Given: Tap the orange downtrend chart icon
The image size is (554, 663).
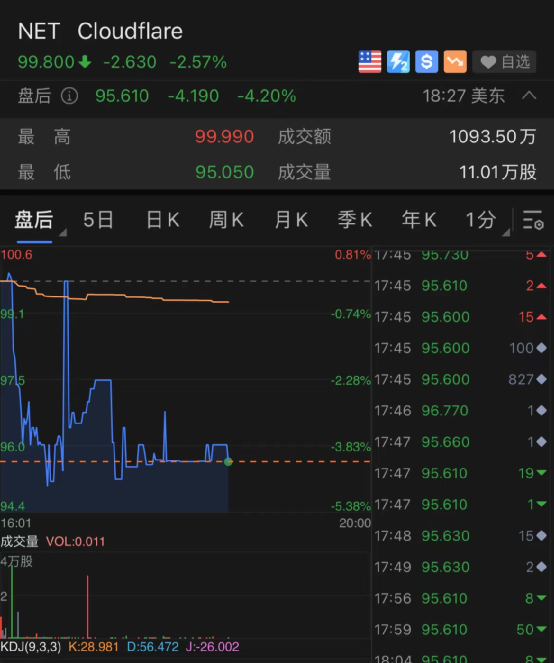Looking at the screenshot, I should point(455,62).
